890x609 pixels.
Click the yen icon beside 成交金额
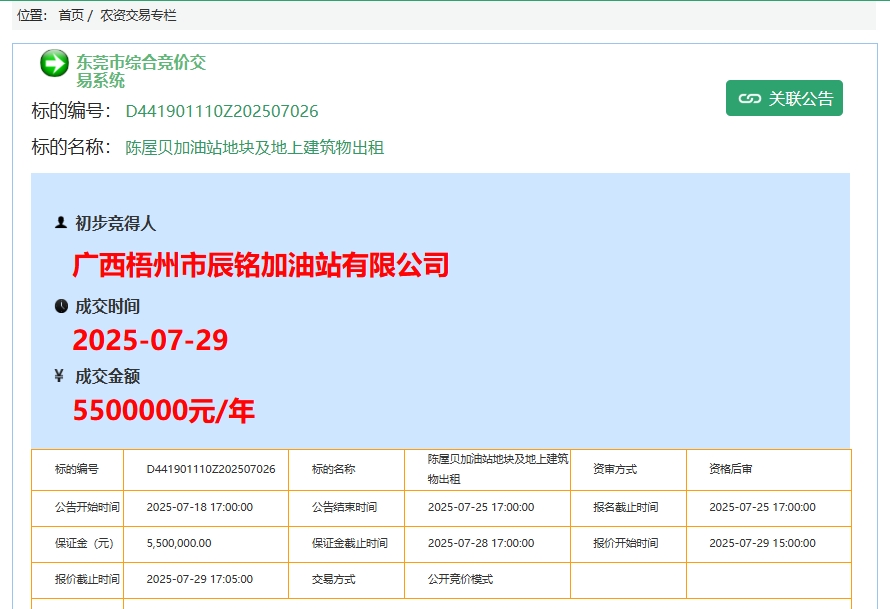pos(59,375)
